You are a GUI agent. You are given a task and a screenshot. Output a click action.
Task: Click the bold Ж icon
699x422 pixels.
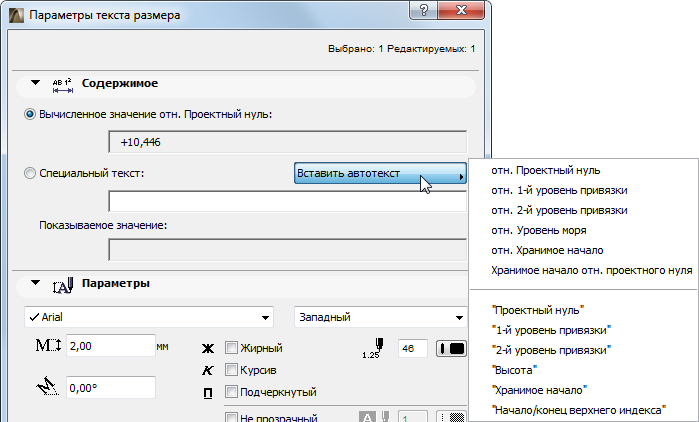click(208, 348)
